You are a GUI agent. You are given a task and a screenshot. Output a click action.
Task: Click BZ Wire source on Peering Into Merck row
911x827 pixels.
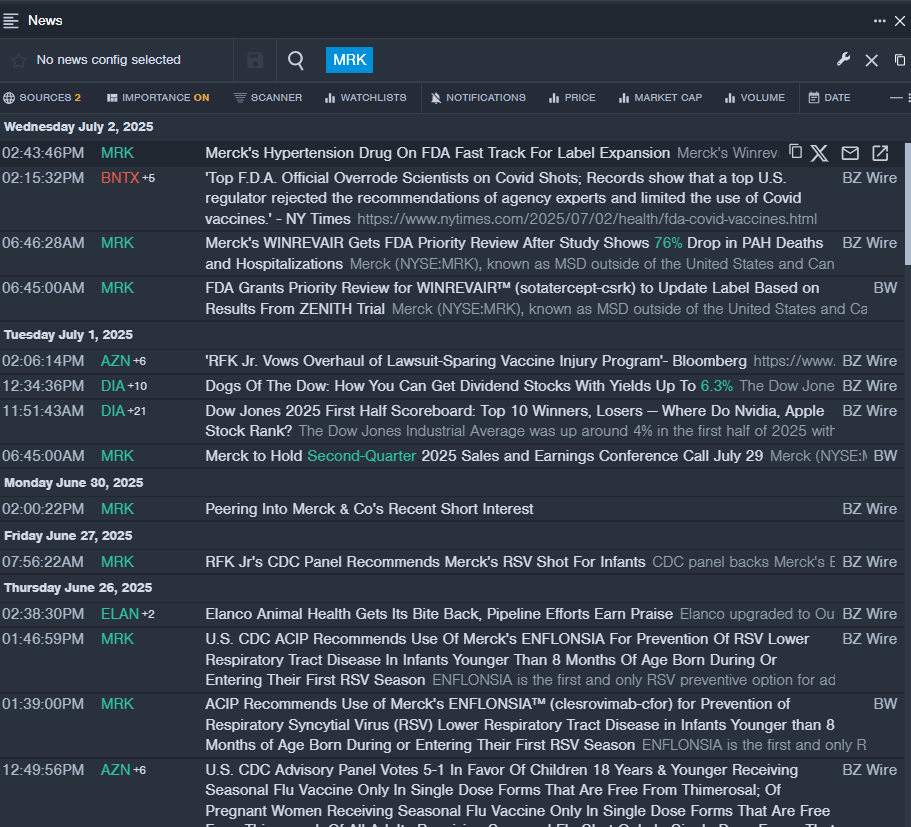pyautogui.click(x=870, y=509)
